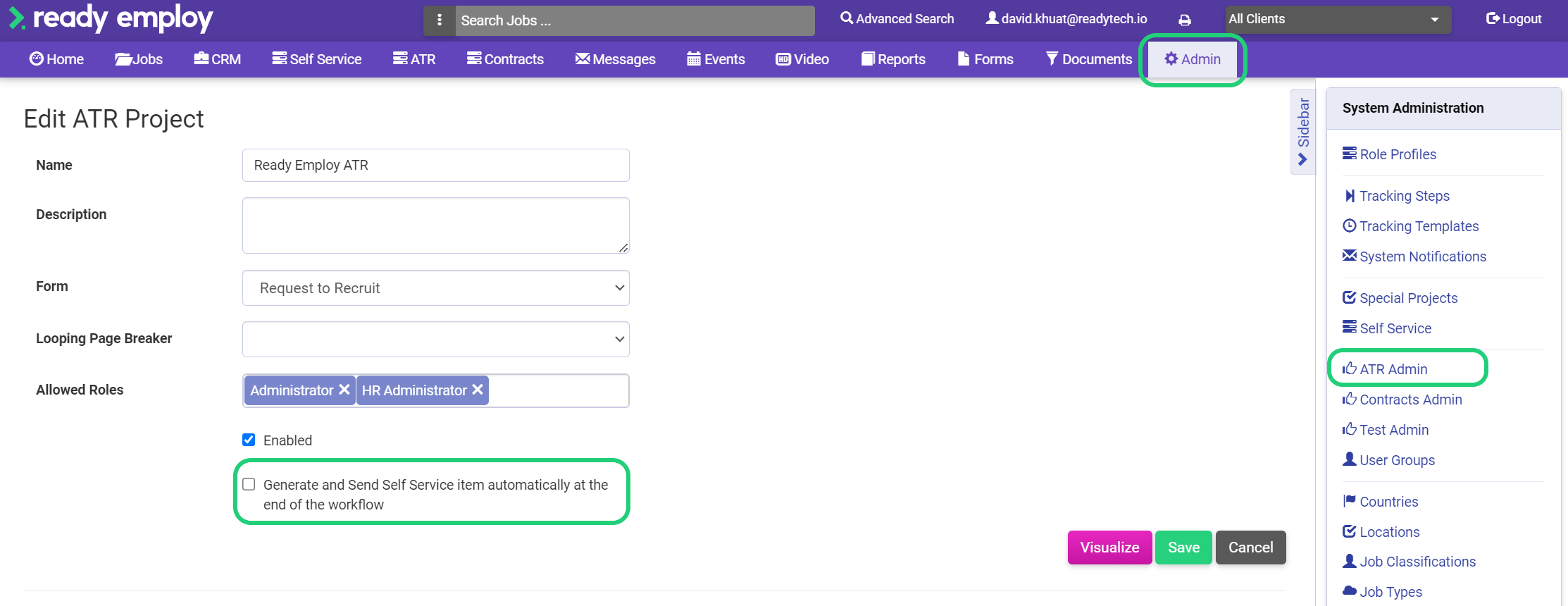Open the Looping Page Breaker dropdown
1568x606 pixels.
point(435,340)
